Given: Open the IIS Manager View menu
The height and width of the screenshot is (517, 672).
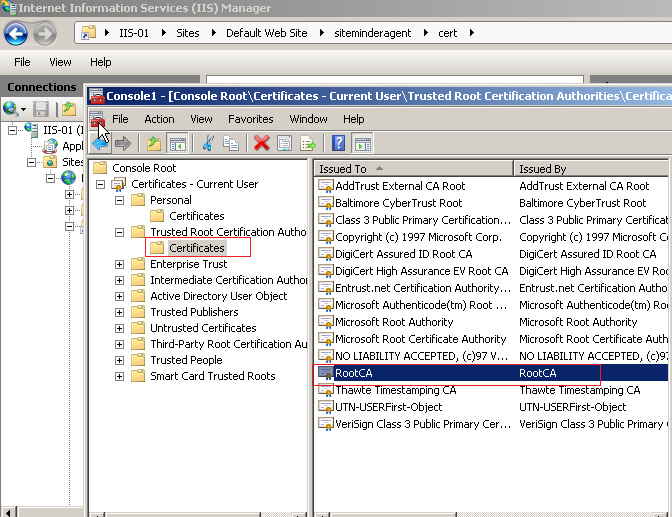Looking at the screenshot, I should click(60, 63).
